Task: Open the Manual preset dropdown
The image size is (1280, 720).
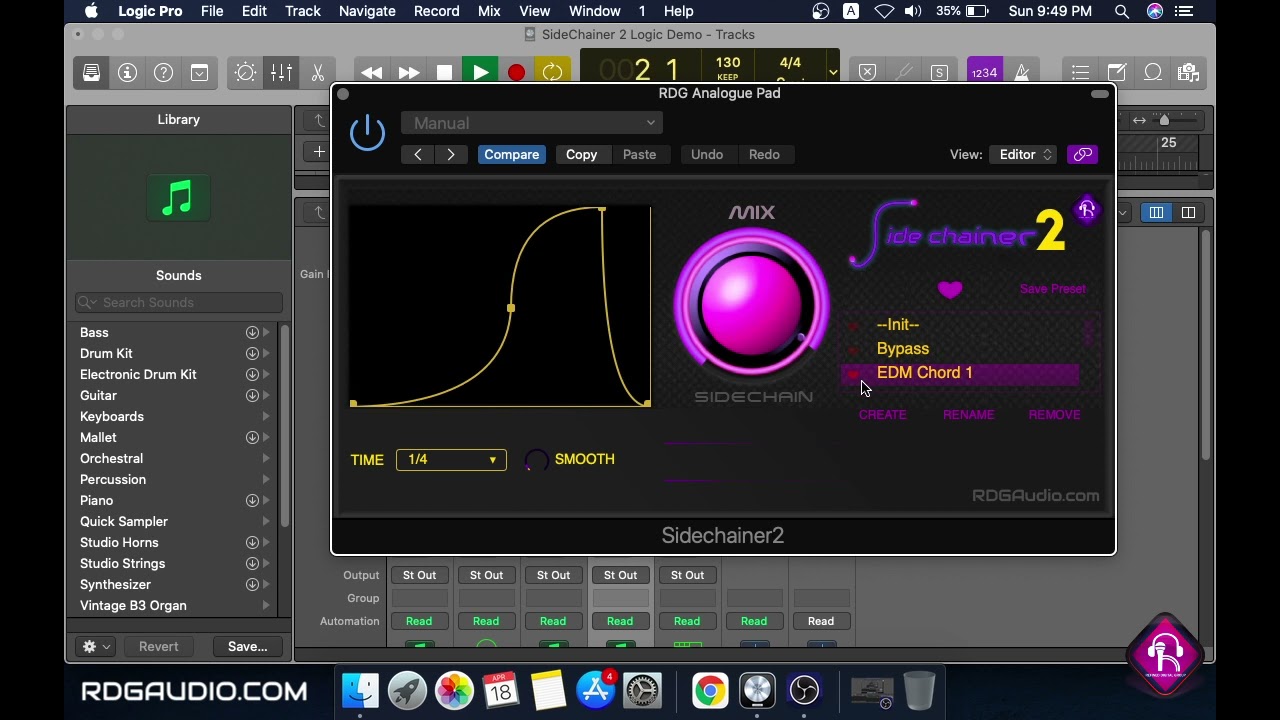Action: click(x=531, y=123)
